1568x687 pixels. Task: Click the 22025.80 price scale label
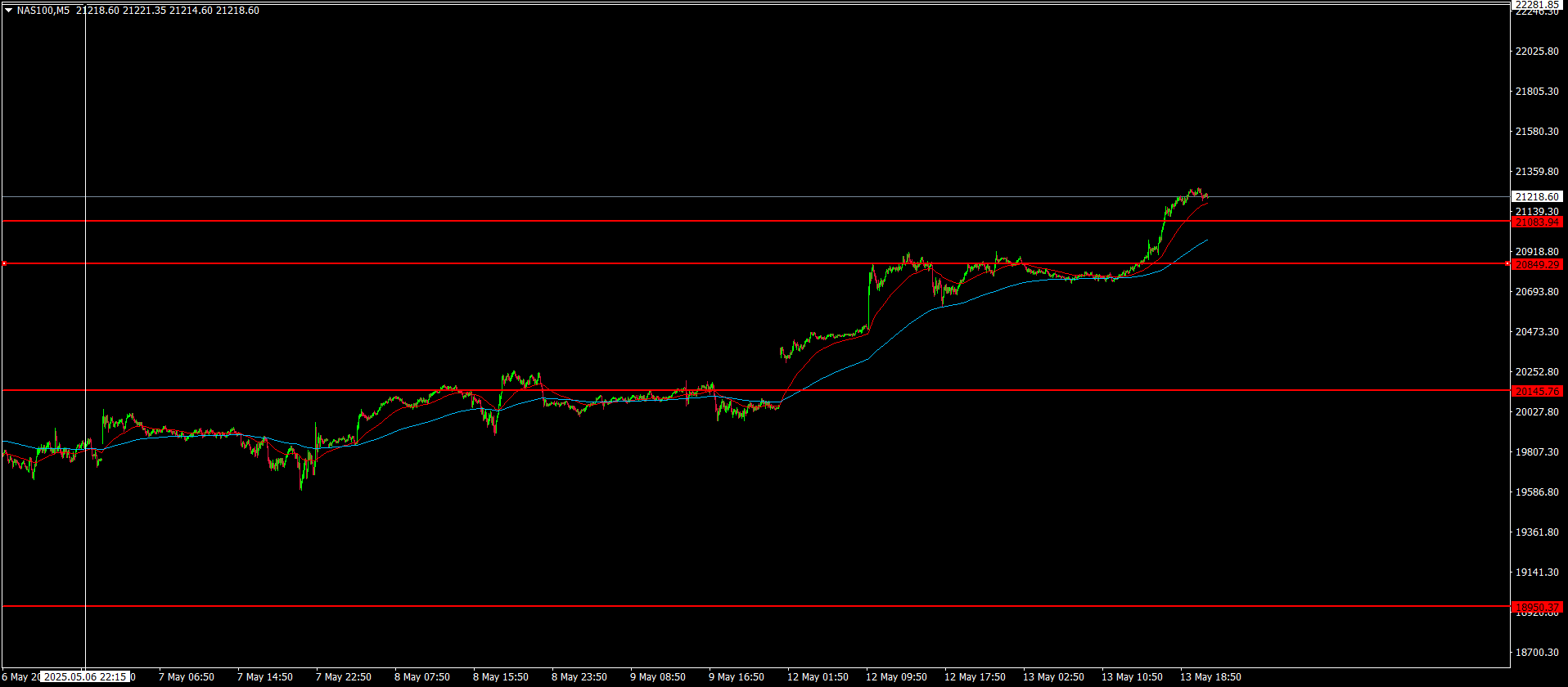tap(1537, 52)
